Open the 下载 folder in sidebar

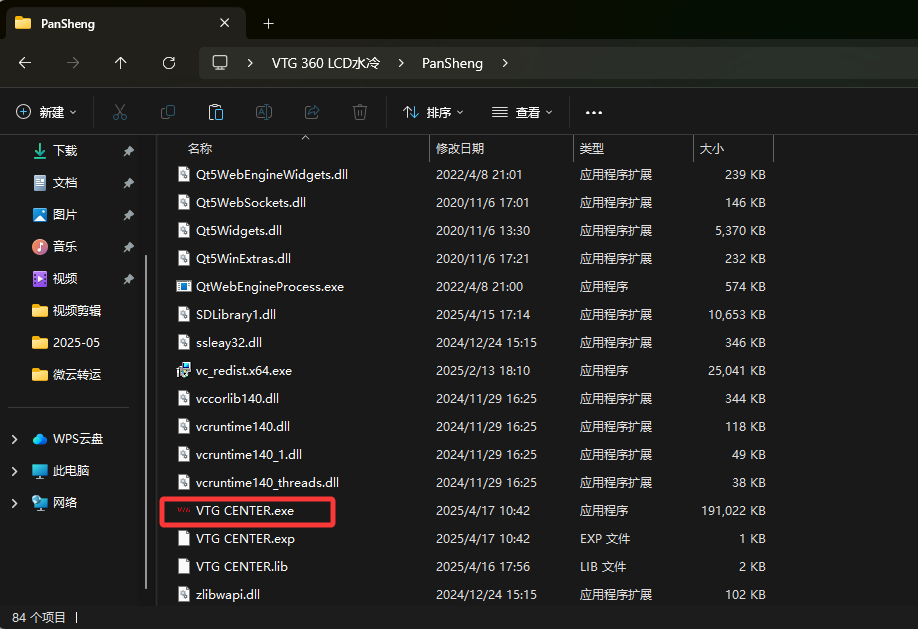pyautogui.click(x=65, y=151)
